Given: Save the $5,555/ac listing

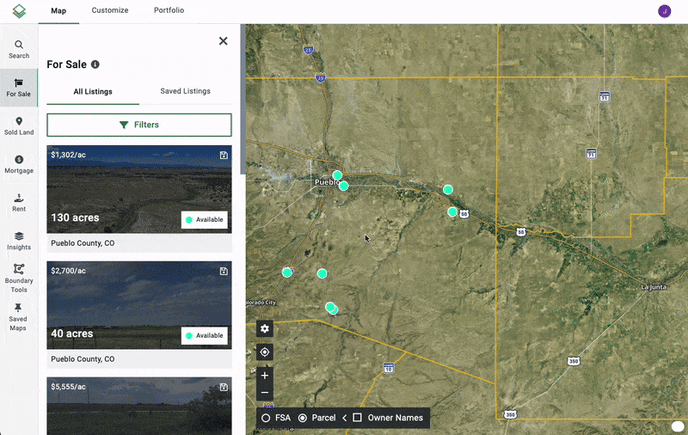Looking at the screenshot, I should coord(224,387).
